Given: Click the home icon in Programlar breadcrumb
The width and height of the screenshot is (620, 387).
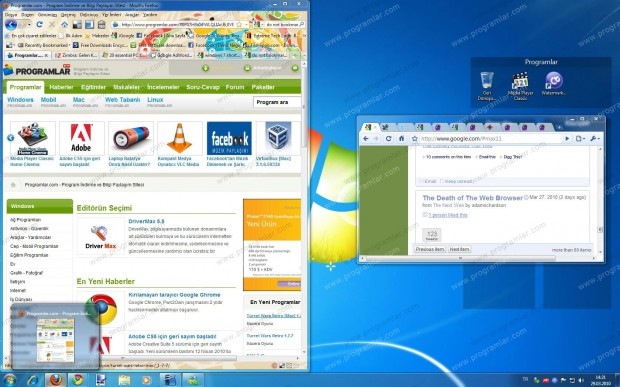Looking at the screenshot, I should pos(13,185).
